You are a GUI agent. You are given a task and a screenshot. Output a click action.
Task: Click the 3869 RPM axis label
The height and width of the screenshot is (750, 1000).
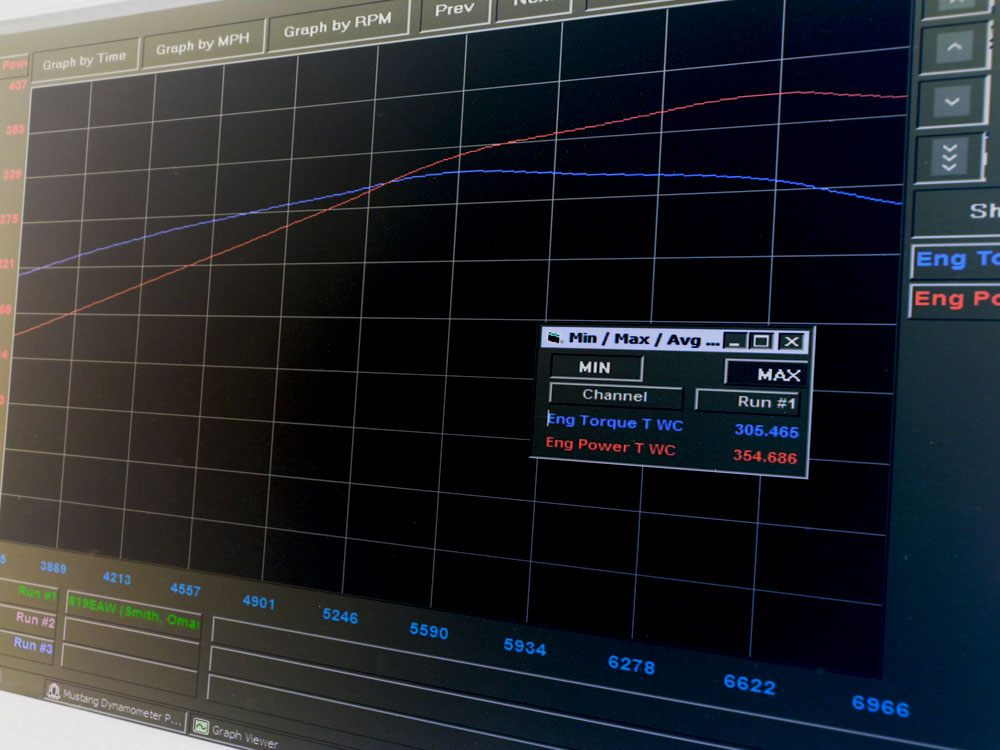[x=53, y=567]
